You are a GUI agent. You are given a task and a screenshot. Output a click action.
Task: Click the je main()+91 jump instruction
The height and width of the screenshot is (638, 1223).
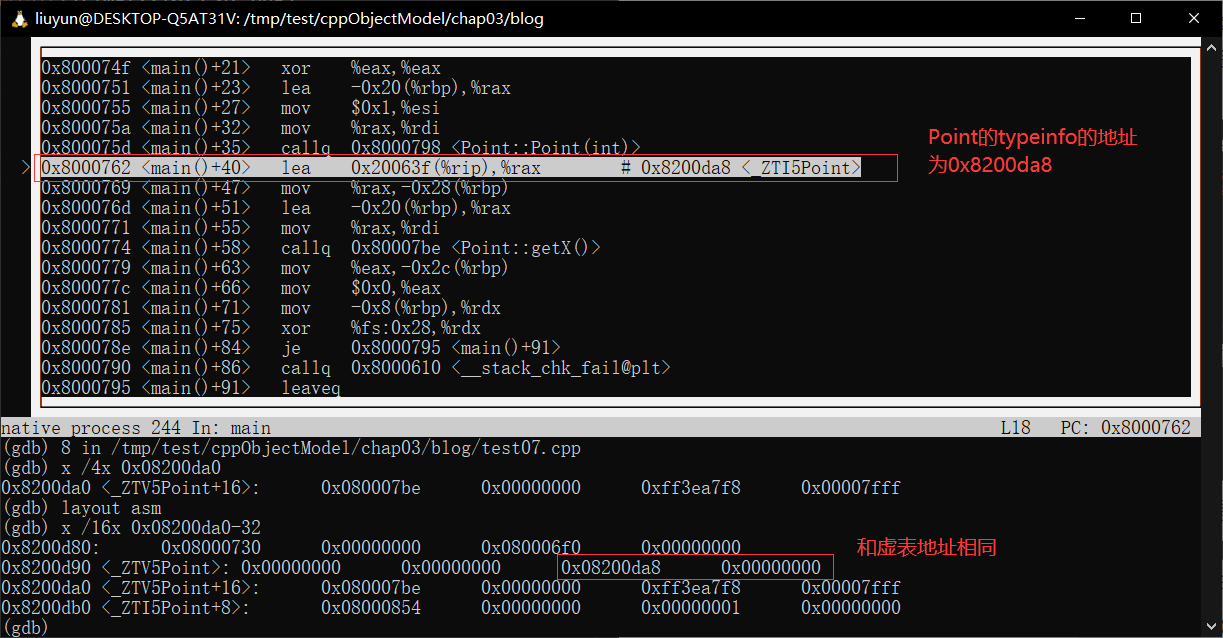(x=420, y=348)
